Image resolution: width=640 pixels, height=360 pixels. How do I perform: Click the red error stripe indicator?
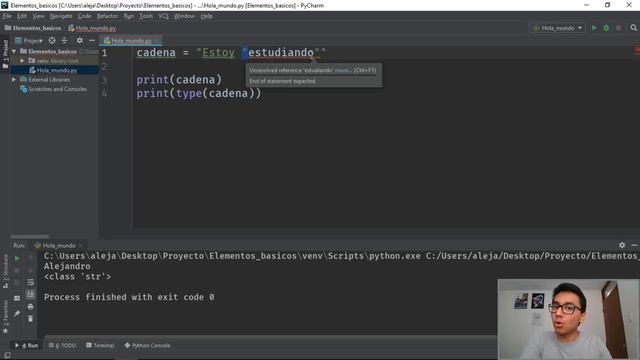point(637,51)
